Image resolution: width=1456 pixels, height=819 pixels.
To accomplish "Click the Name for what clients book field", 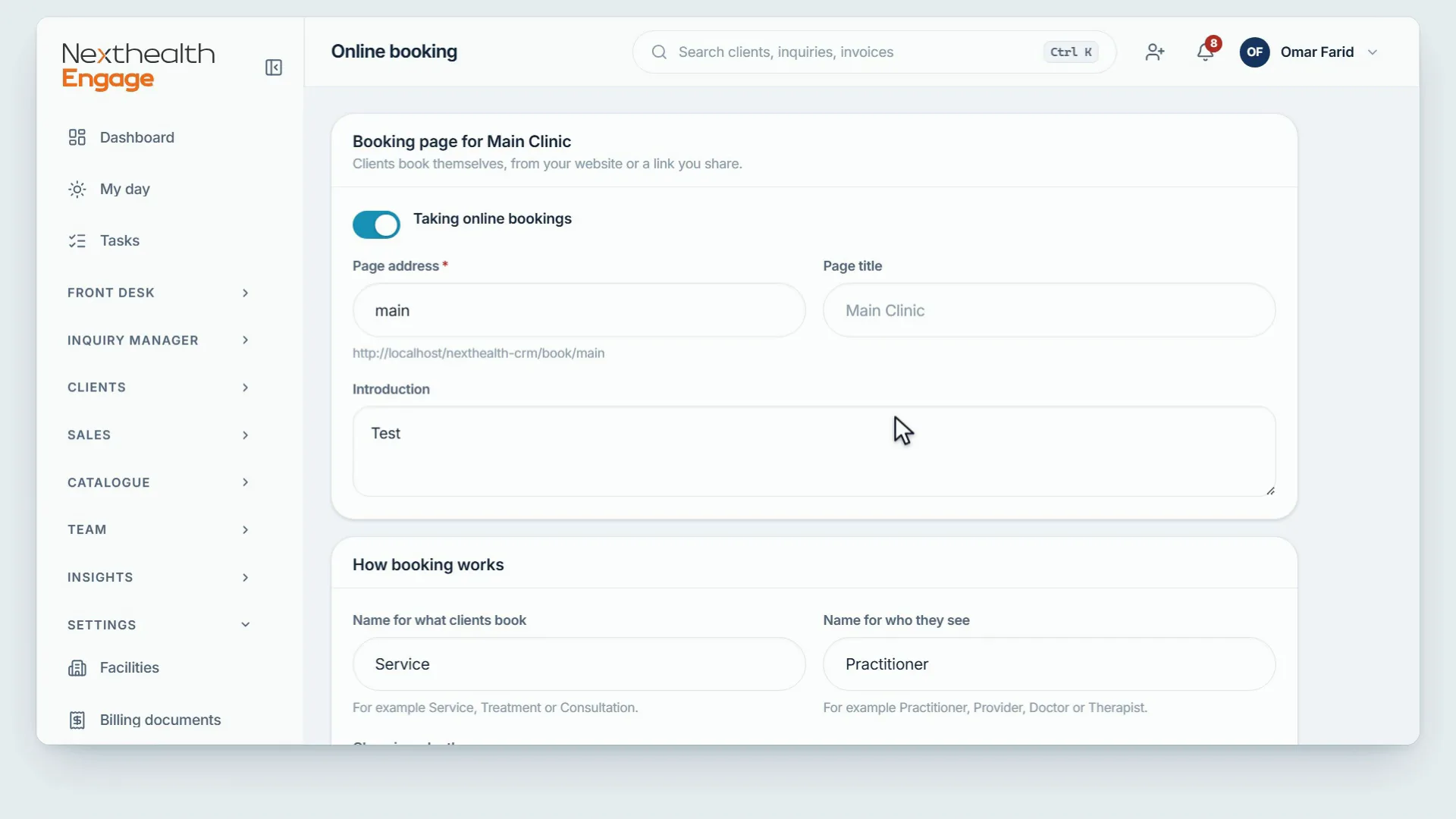I will click(x=579, y=664).
